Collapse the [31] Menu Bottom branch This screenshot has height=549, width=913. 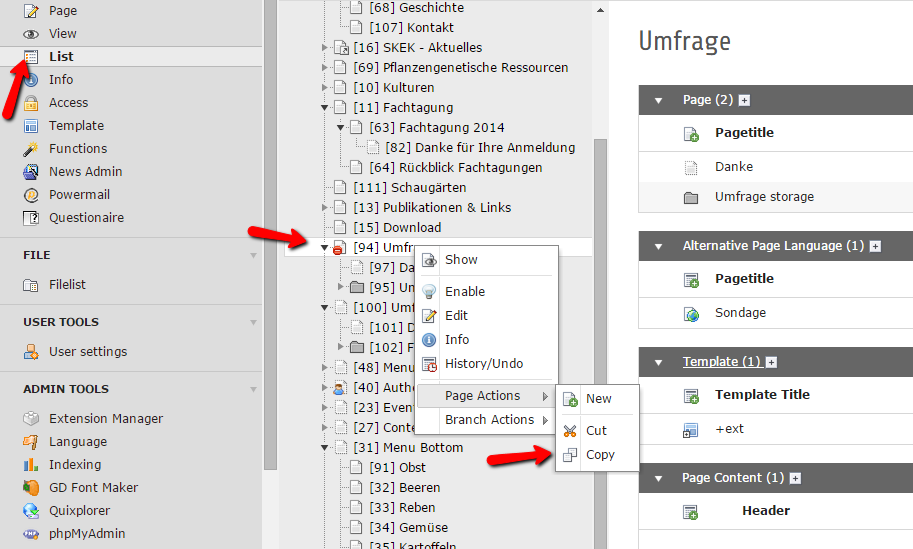coord(325,448)
